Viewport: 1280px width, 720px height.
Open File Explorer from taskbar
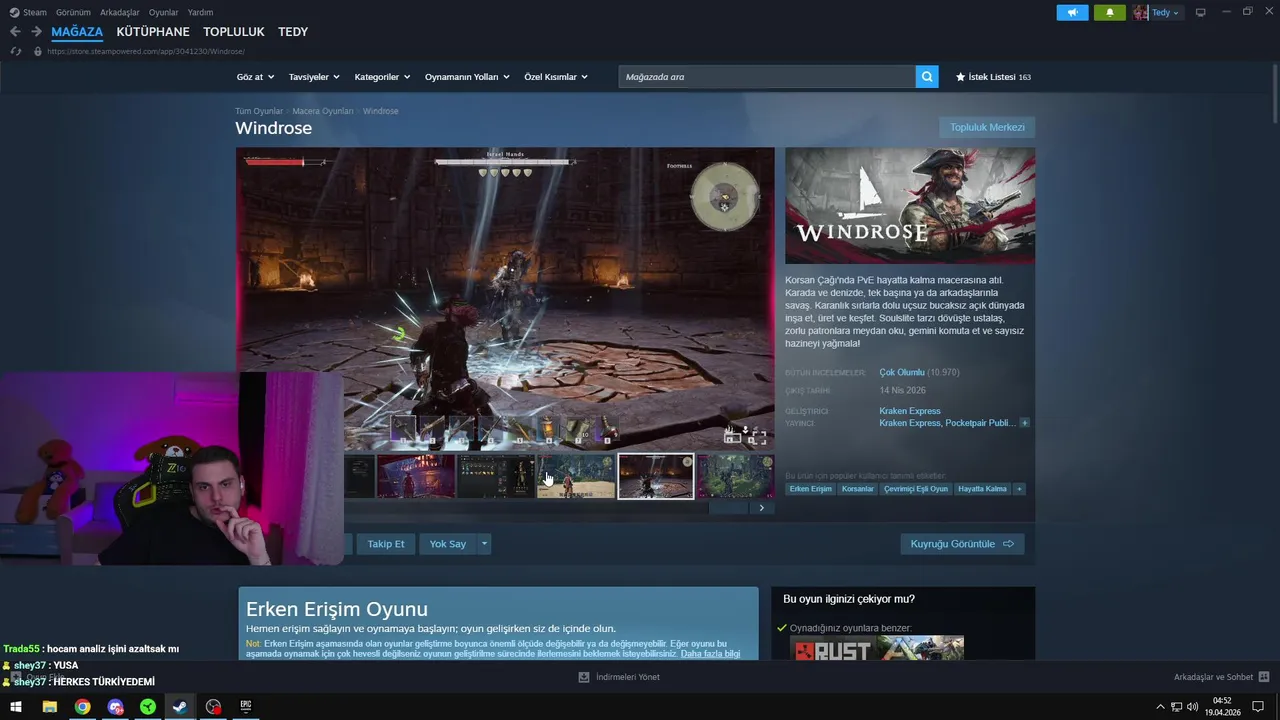click(49, 707)
